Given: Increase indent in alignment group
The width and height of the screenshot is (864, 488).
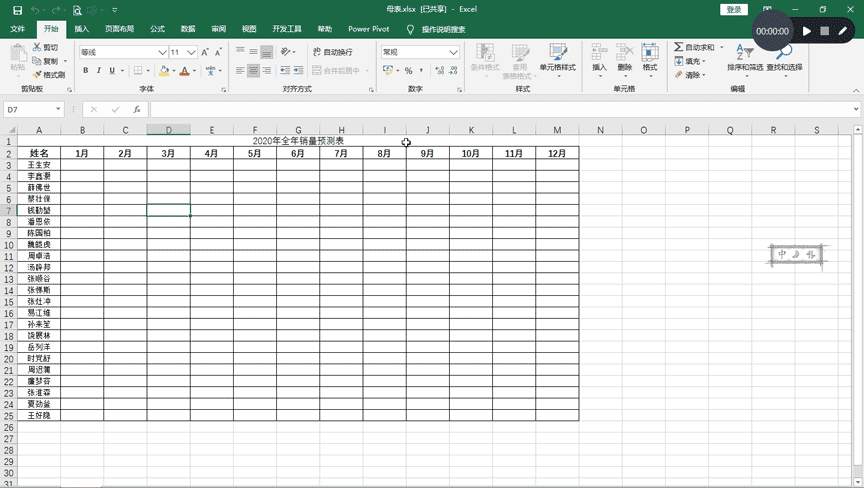Looking at the screenshot, I should point(298,70).
